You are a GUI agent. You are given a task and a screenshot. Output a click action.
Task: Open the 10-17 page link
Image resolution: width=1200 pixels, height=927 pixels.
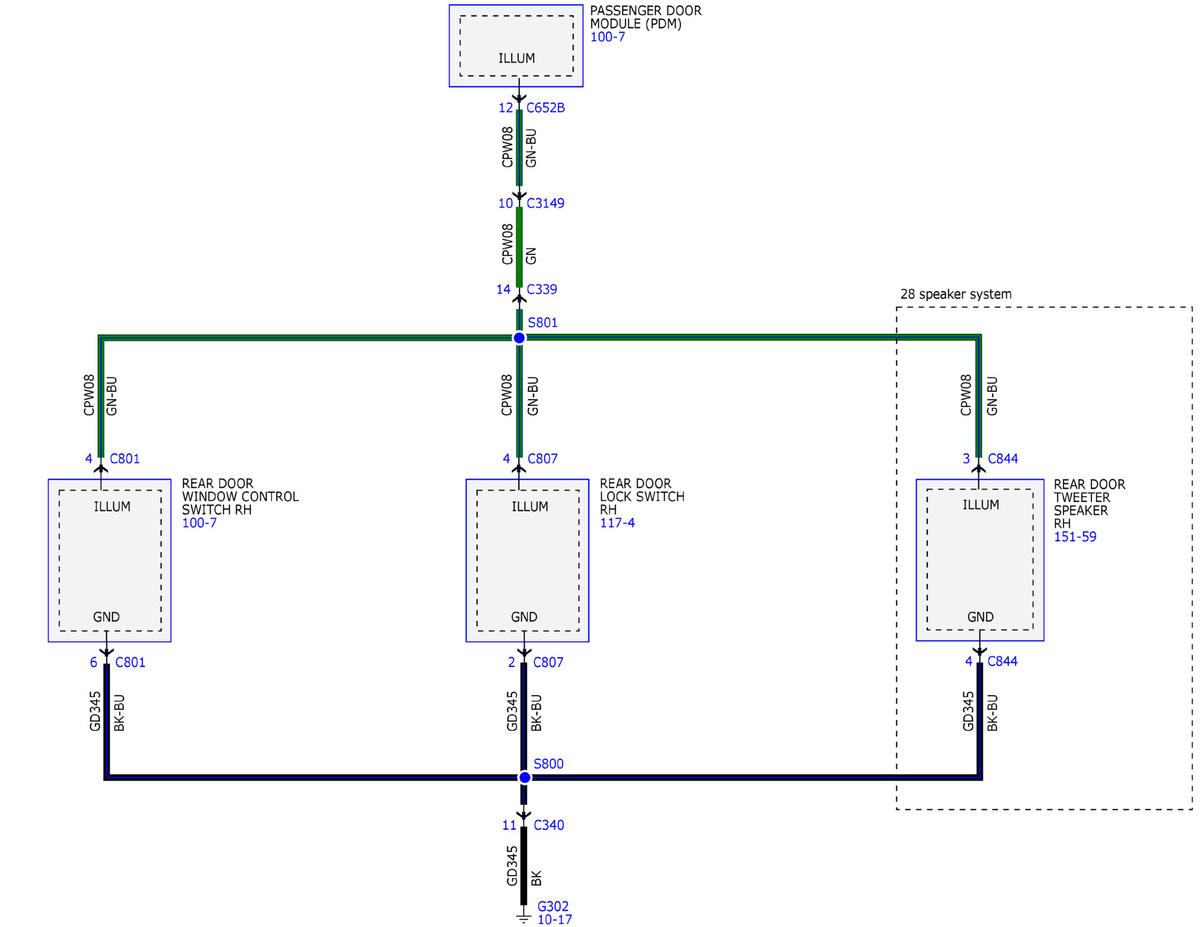click(x=555, y=920)
